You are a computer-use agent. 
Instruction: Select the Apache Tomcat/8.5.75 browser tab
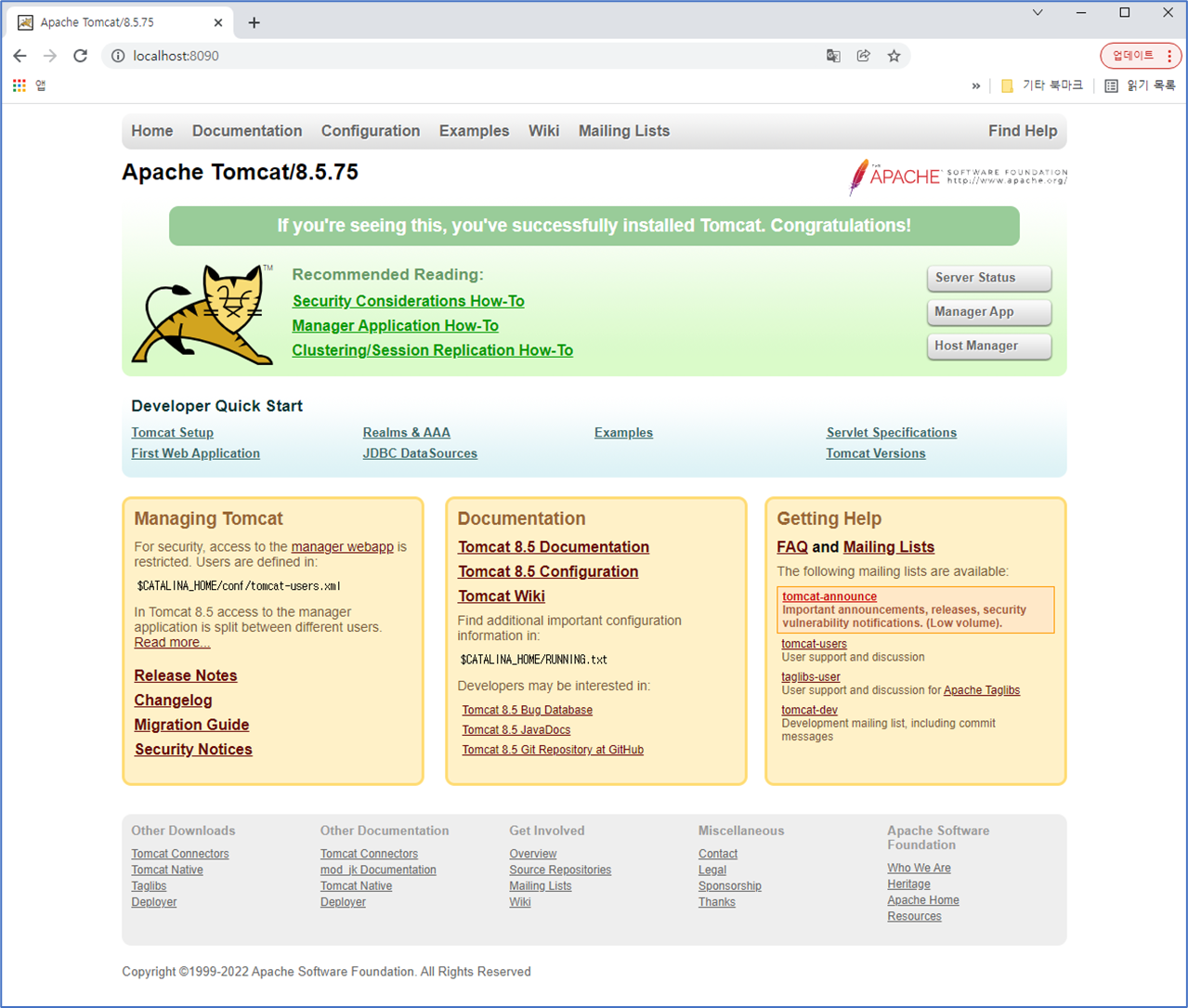pyautogui.click(x=121, y=22)
